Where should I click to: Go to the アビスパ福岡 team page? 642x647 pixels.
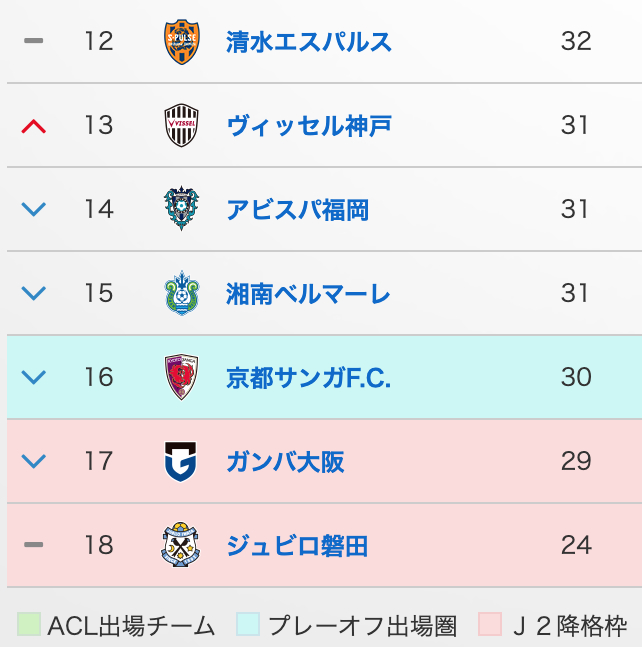coord(298,210)
